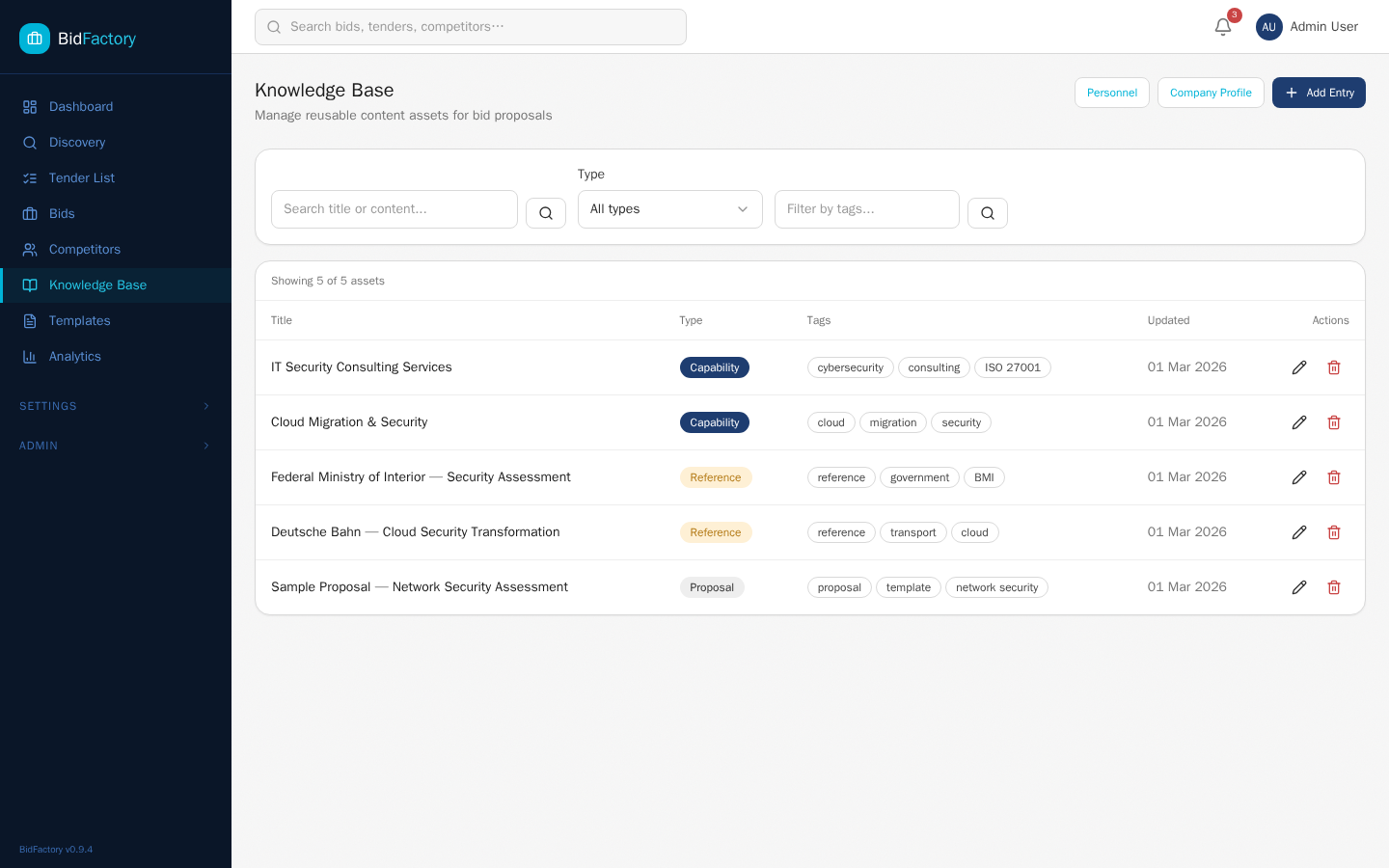Click the Updated column header
The width and height of the screenshot is (1389, 868).
1169,320
